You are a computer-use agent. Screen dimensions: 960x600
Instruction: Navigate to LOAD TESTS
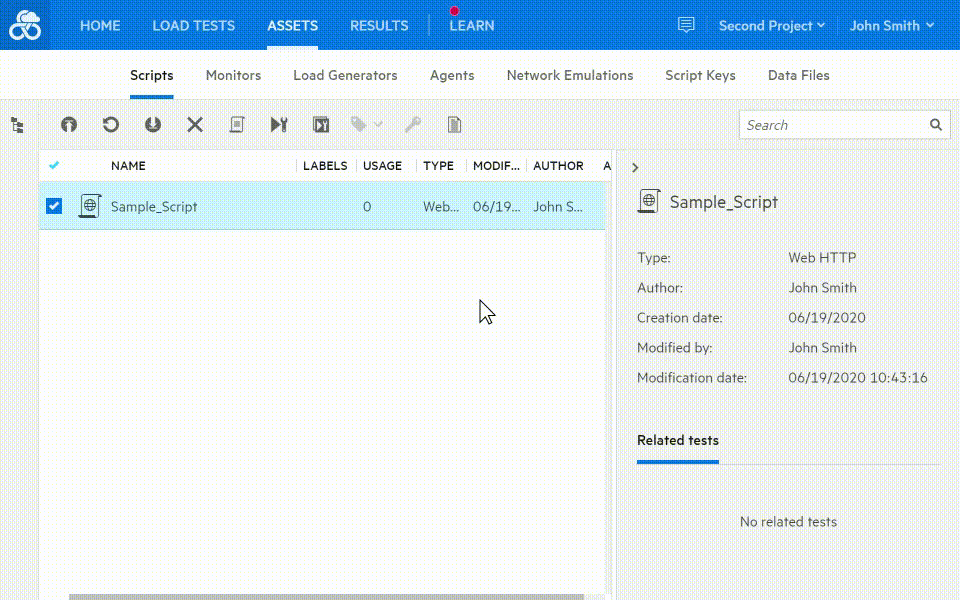193,26
